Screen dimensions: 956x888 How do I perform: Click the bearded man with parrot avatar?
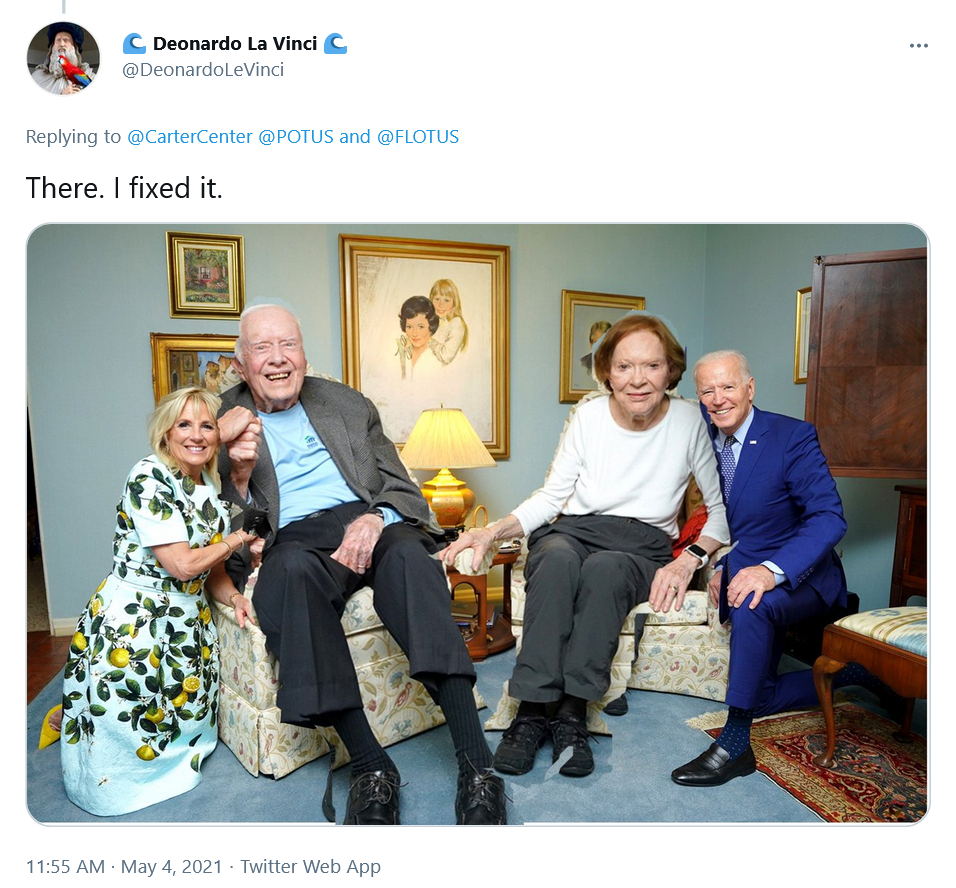pyautogui.click(x=63, y=58)
